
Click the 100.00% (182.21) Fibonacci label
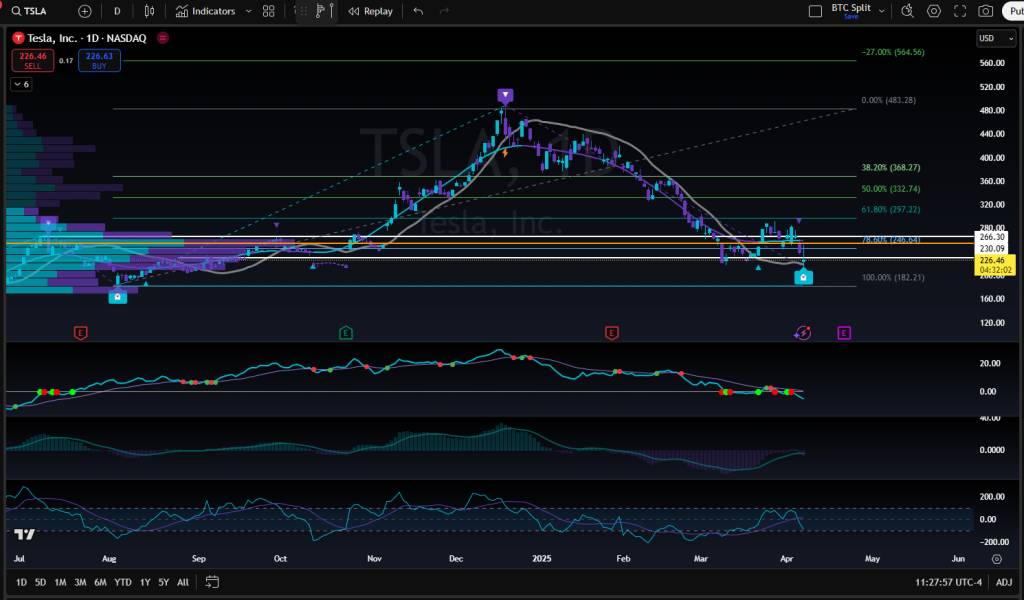click(x=893, y=277)
